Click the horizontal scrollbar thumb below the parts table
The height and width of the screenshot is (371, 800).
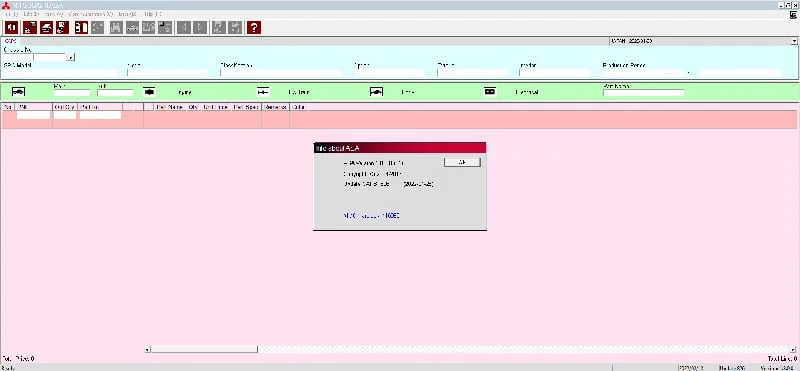pos(204,350)
